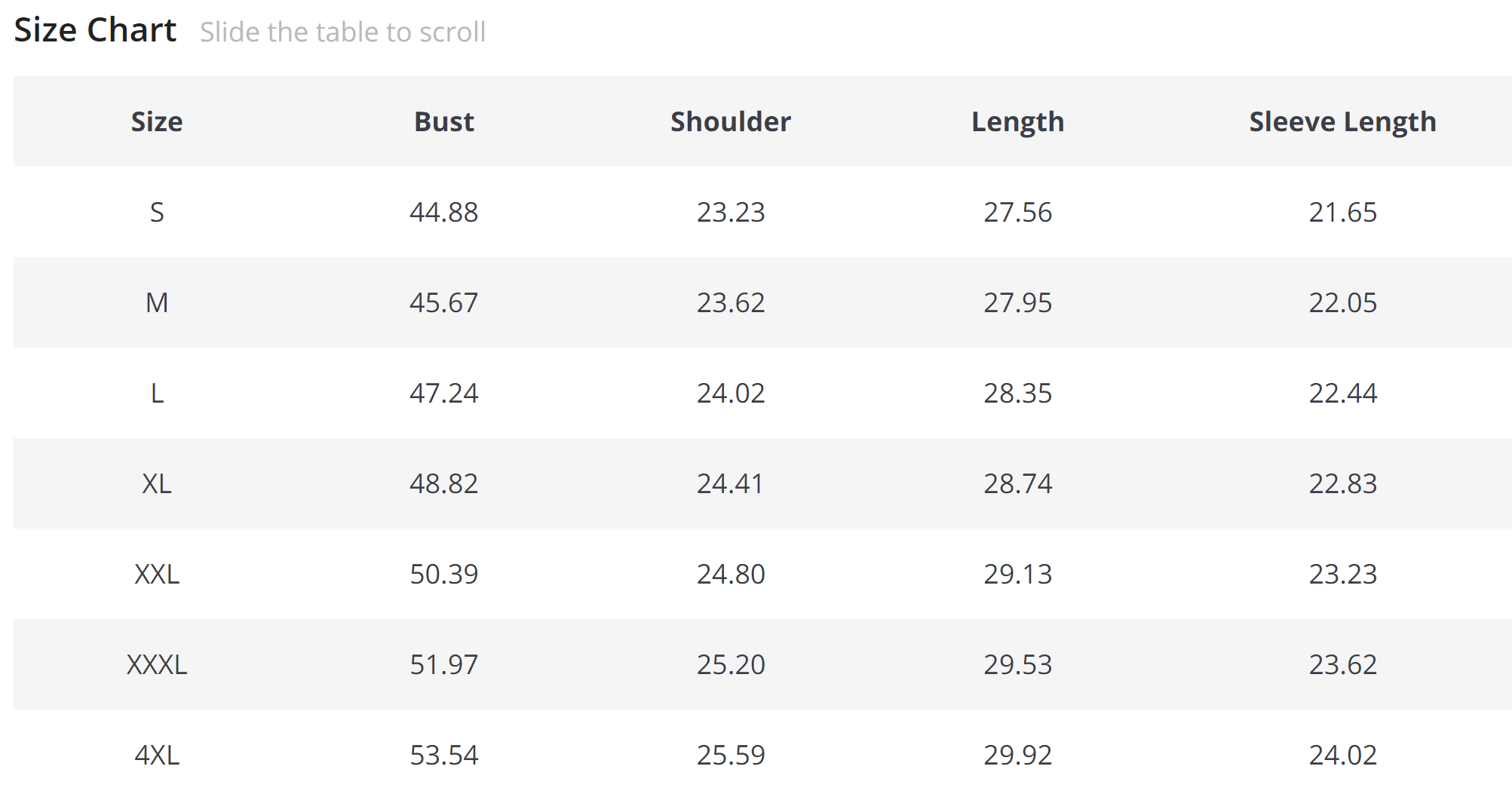Click the bust value 44.88
Viewport: 1512px width, 800px height.
click(444, 212)
